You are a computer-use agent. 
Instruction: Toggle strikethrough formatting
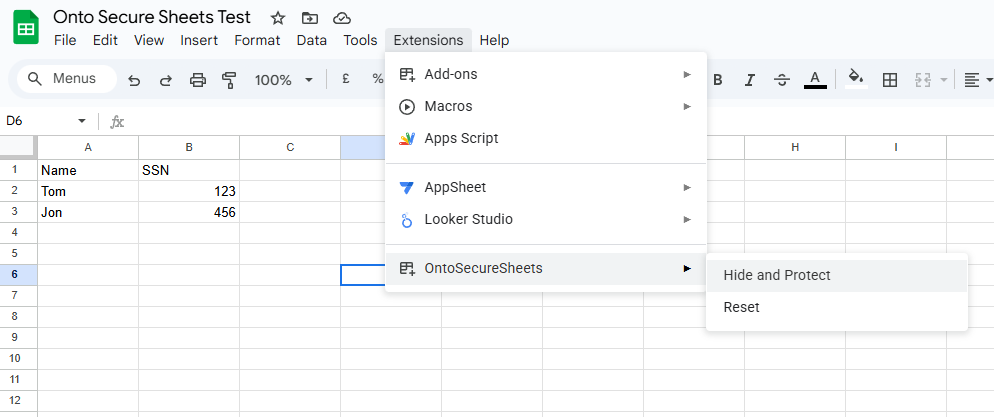pos(782,80)
